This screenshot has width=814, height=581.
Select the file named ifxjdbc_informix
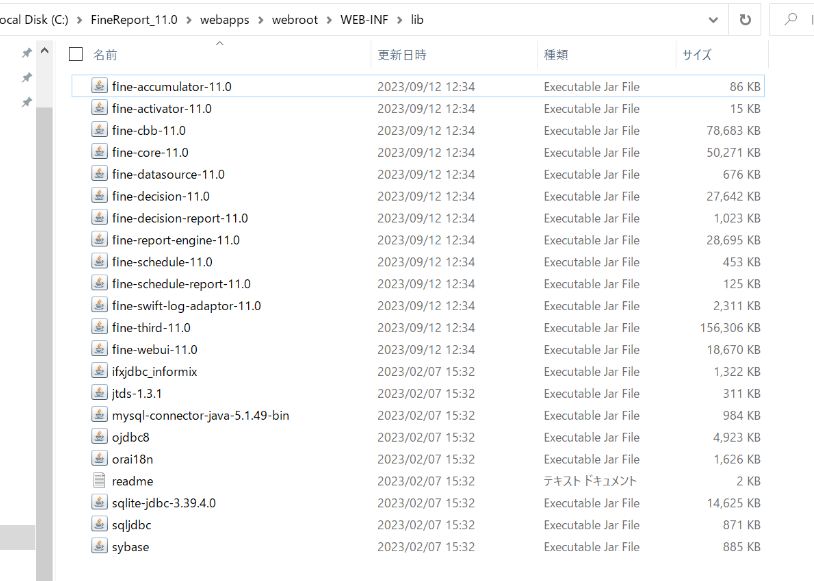(155, 372)
